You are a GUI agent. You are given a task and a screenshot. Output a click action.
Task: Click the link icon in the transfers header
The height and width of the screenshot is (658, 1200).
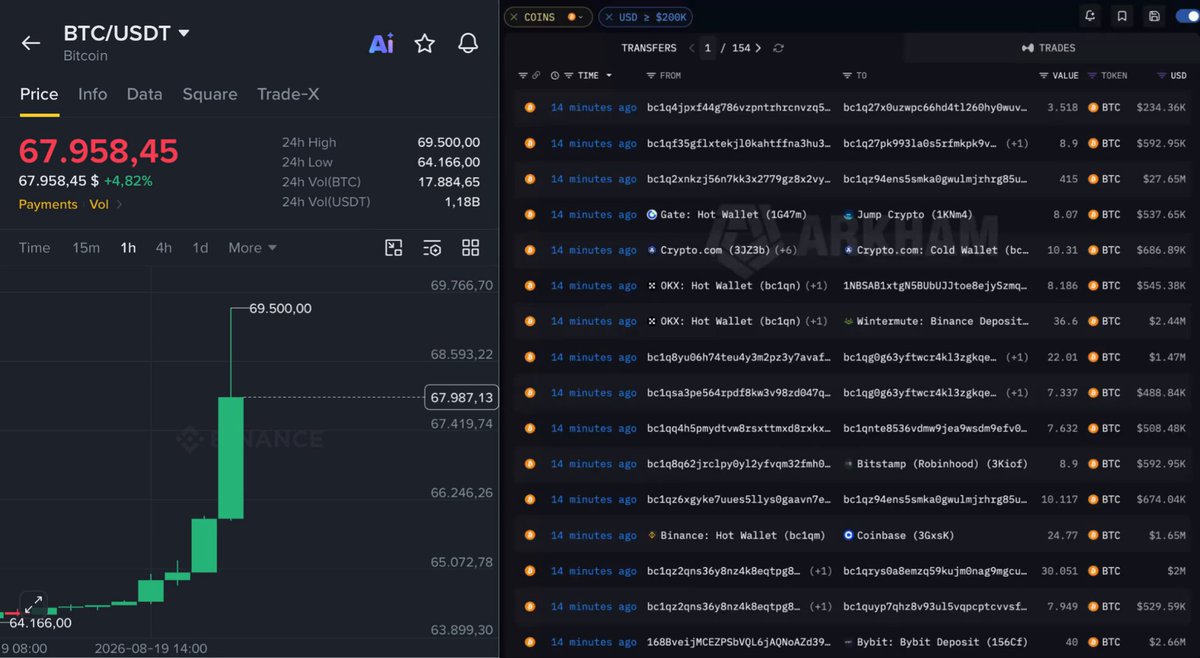(x=536, y=75)
